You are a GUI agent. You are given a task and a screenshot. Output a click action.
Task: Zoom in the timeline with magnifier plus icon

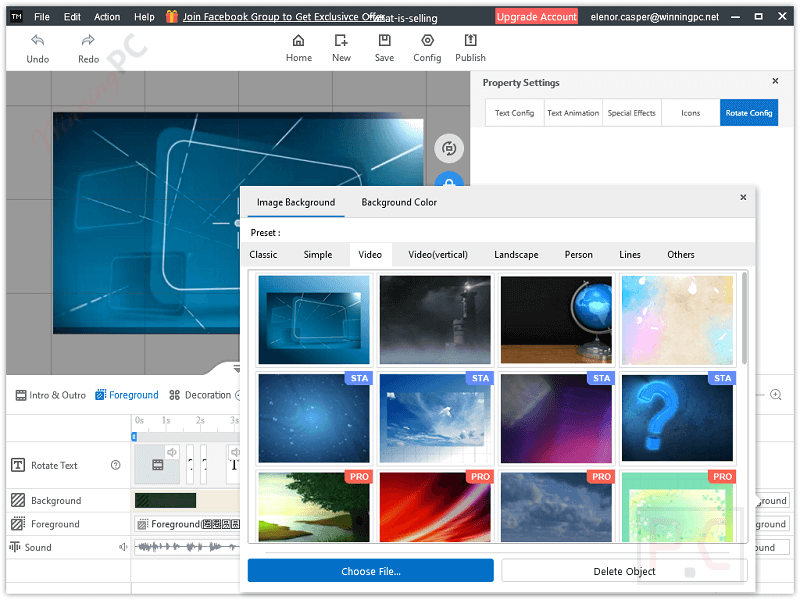[776, 395]
